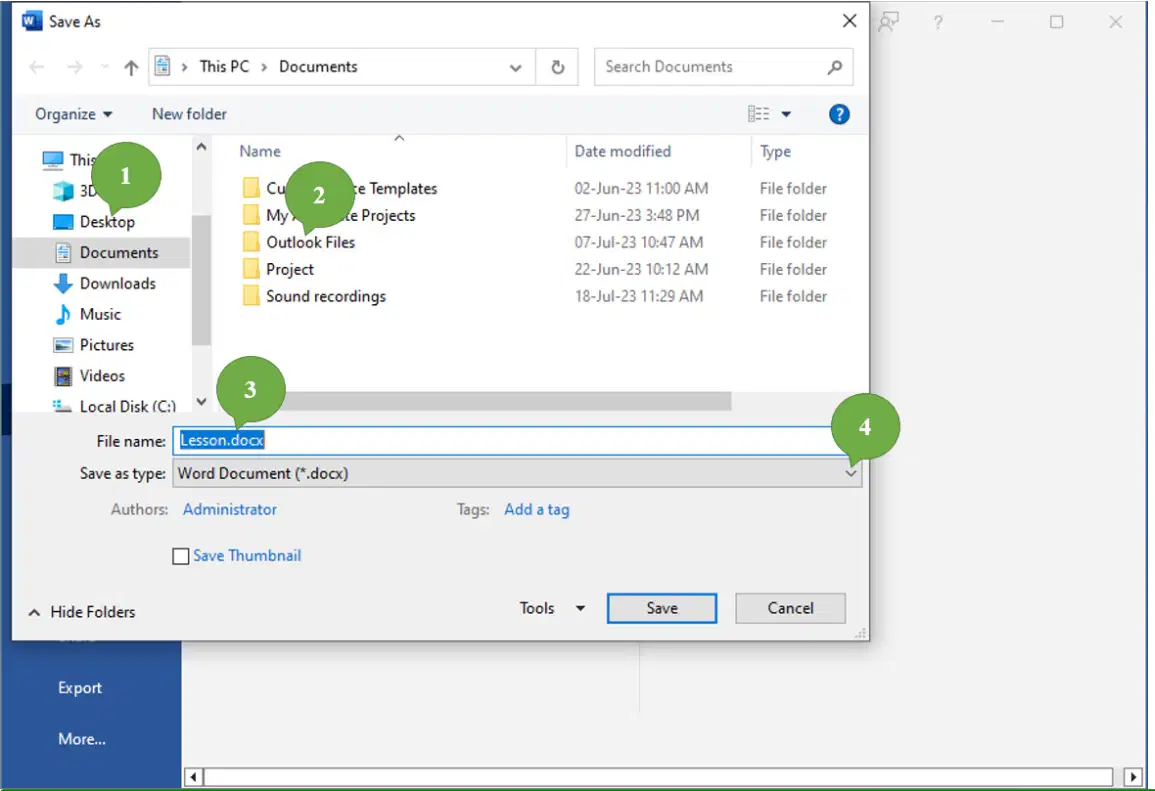The image size is (1155, 791).
Task: Click the Sound recordings folder icon
Action: [x=251, y=296]
